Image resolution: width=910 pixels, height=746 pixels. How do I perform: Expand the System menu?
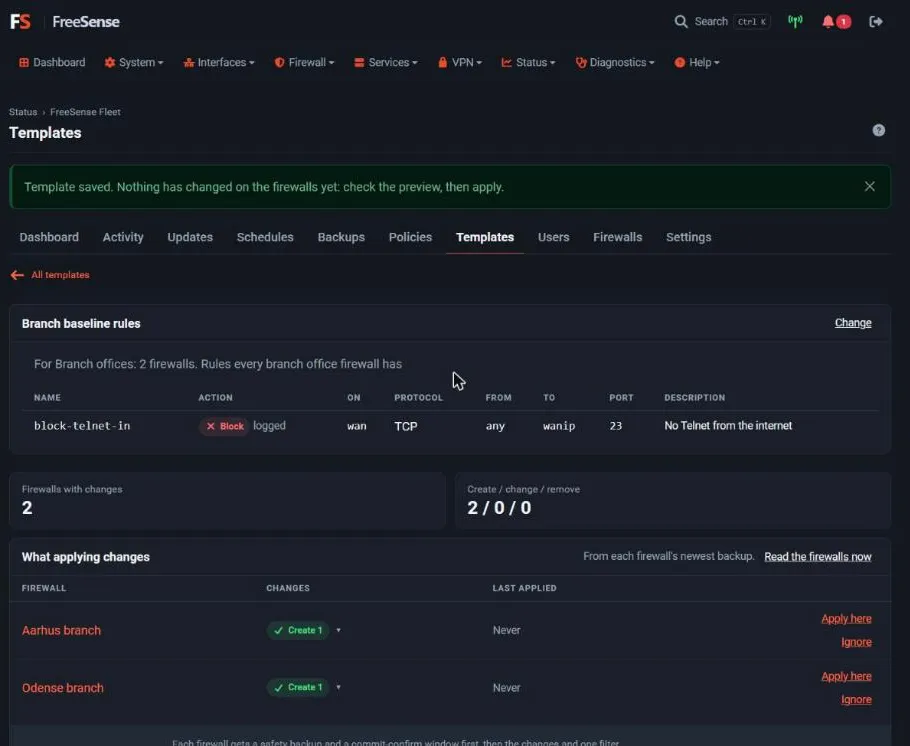(133, 62)
